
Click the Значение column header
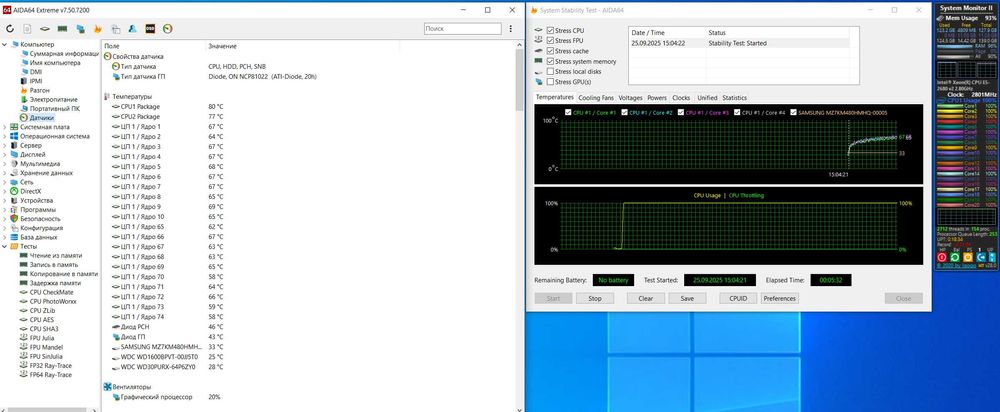[223, 46]
